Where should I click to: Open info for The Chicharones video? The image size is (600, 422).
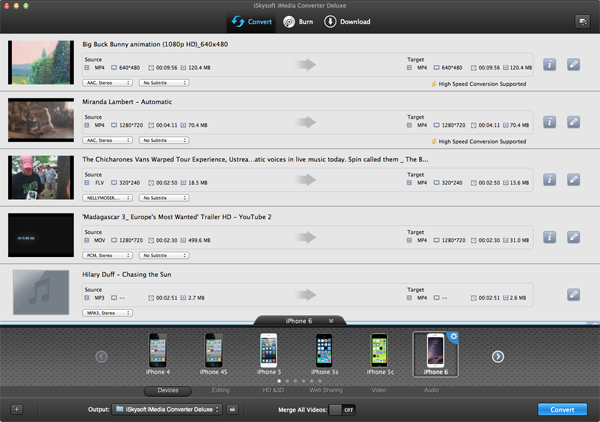[549, 179]
